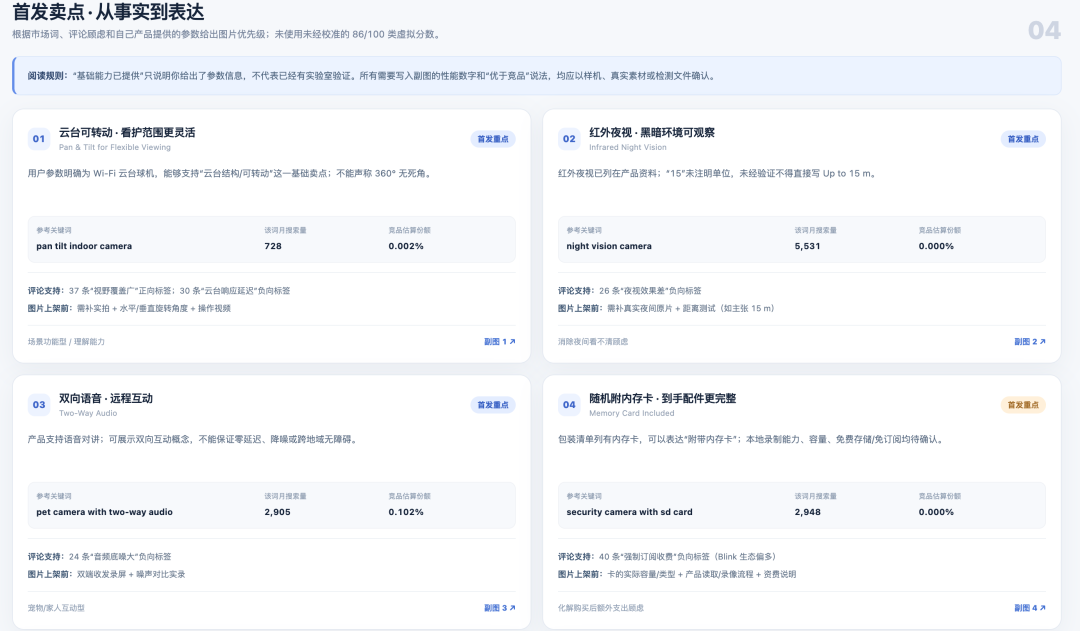Click subtitle 'Two-Way Audio'
The image size is (1080, 631).
[x=87, y=413]
